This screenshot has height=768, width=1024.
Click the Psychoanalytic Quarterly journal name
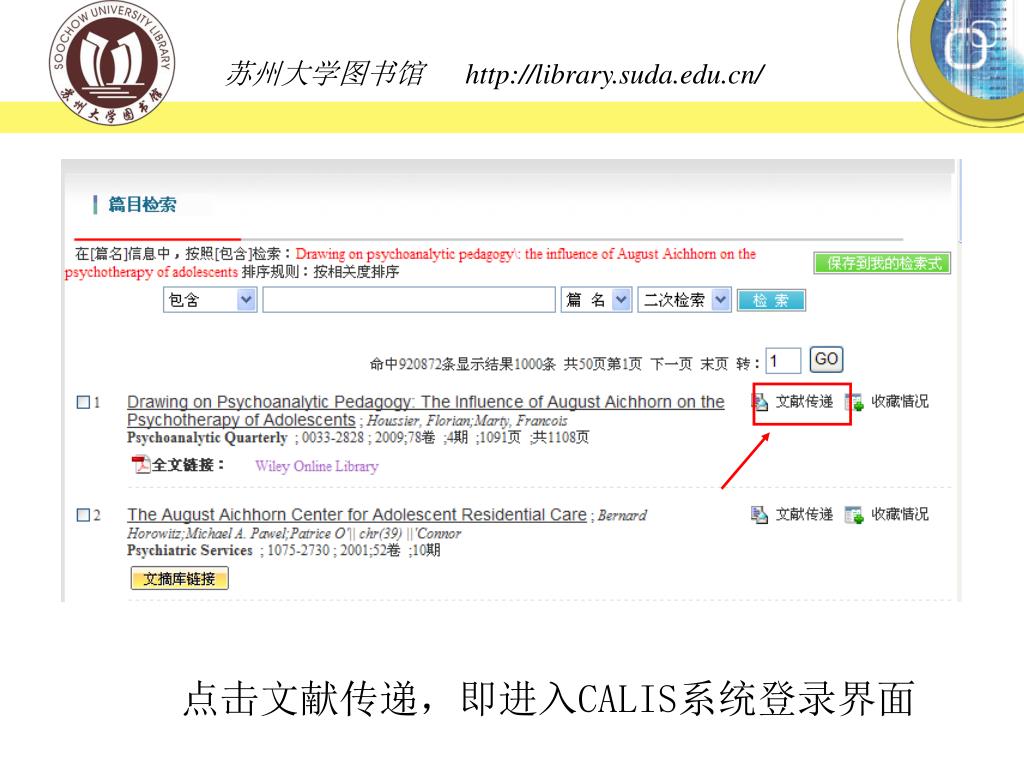207,438
